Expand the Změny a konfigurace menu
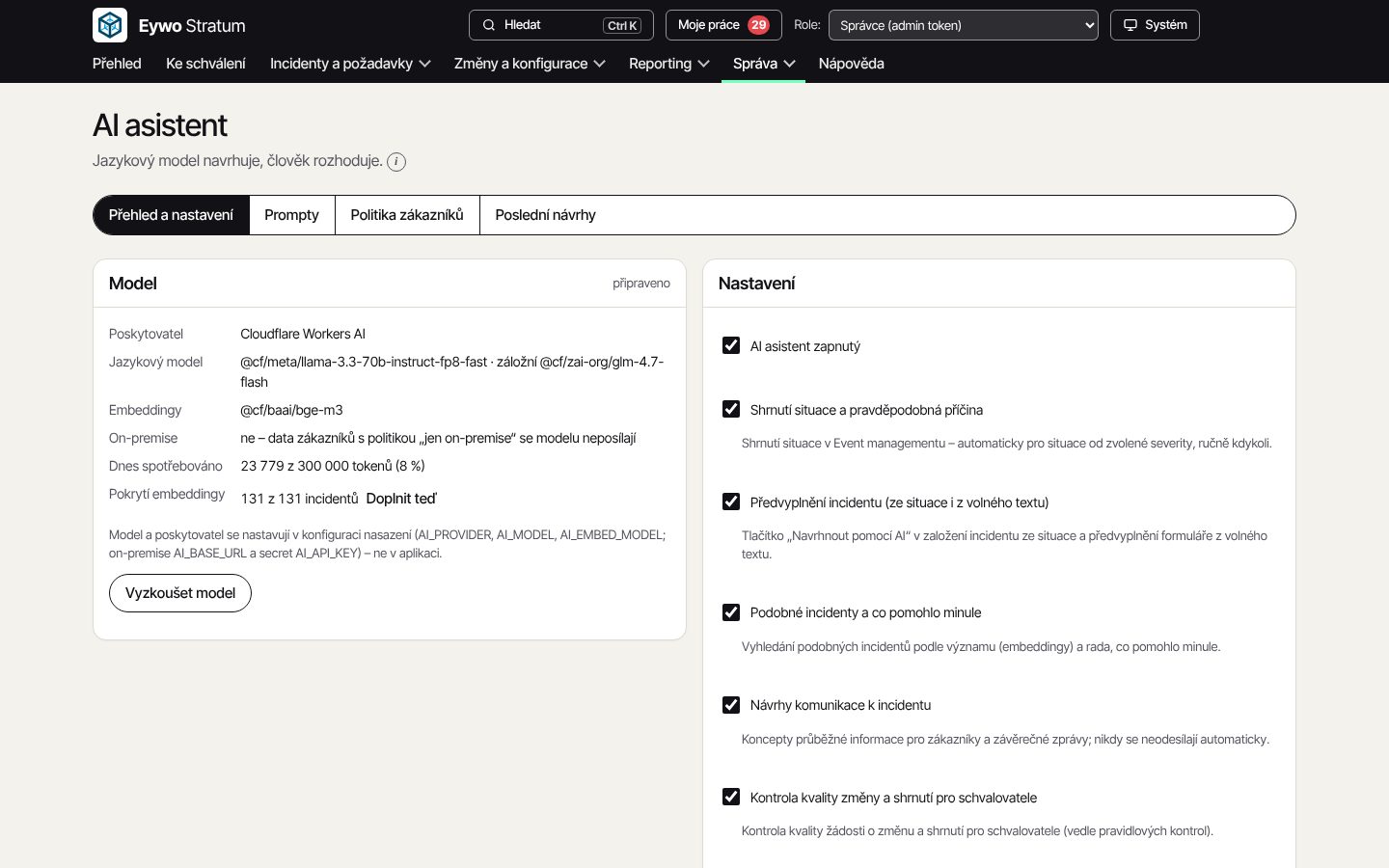 pos(530,64)
